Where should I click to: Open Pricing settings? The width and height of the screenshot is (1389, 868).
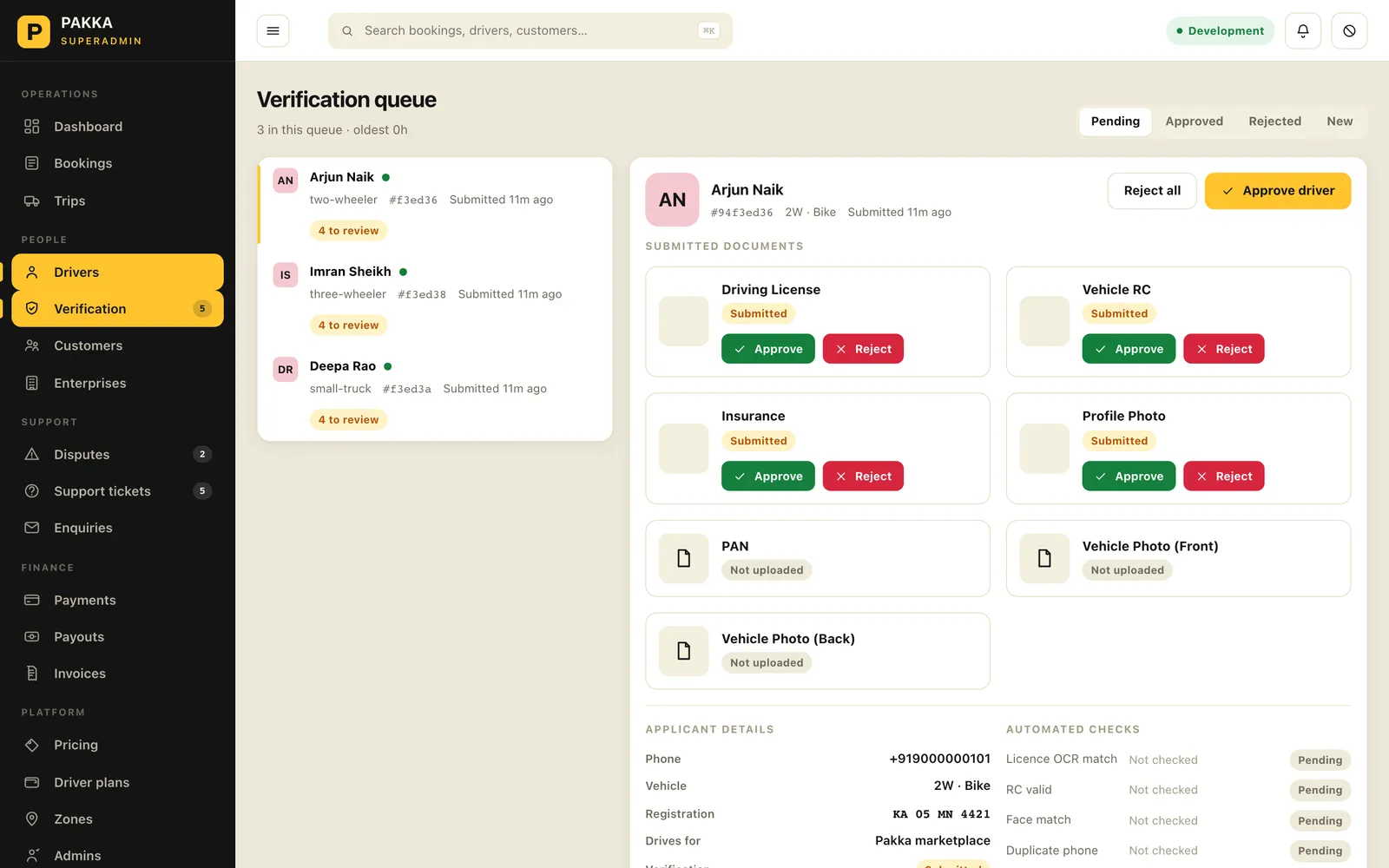(117, 745)
